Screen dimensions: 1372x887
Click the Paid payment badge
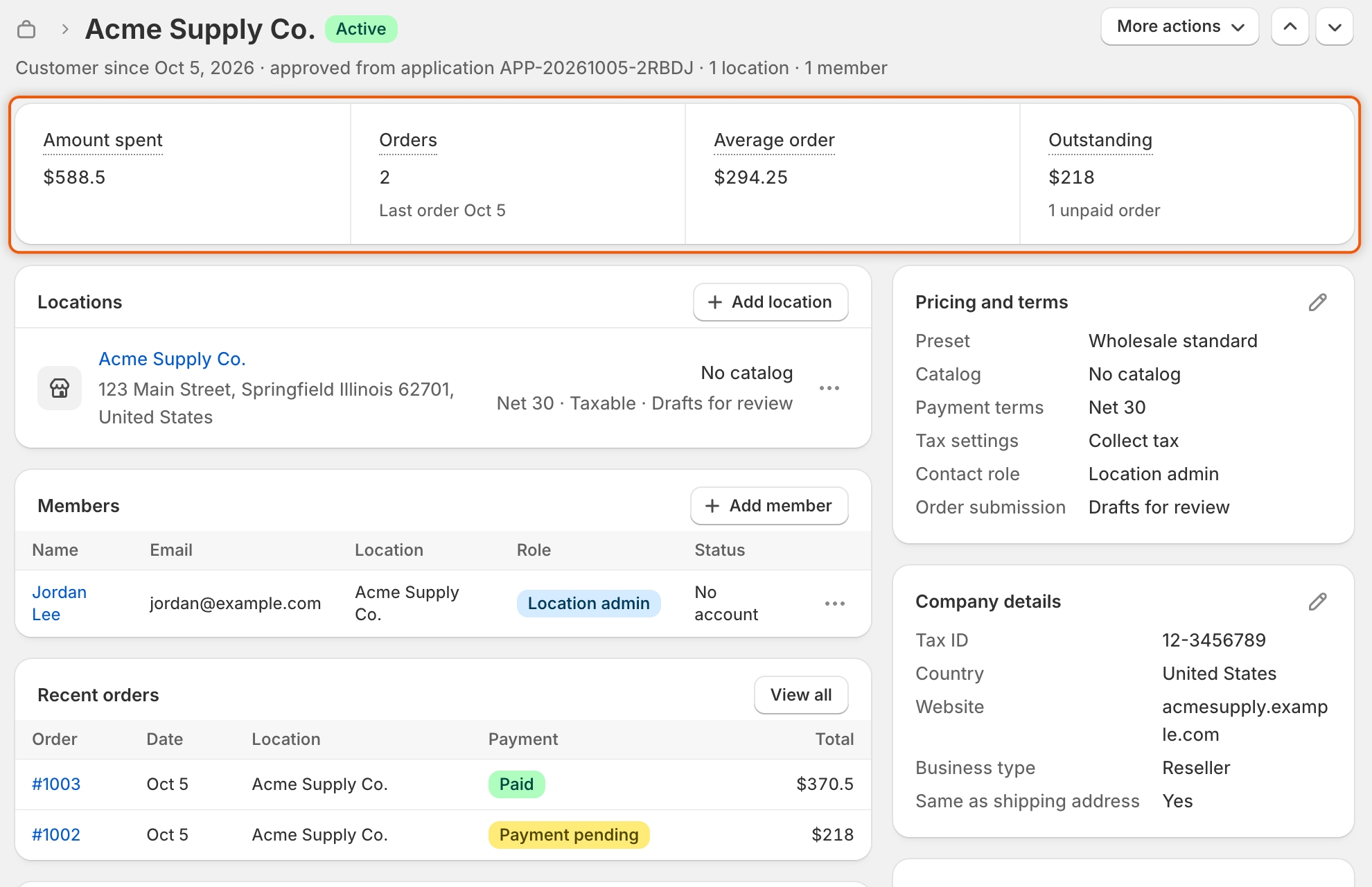point(517,784)
